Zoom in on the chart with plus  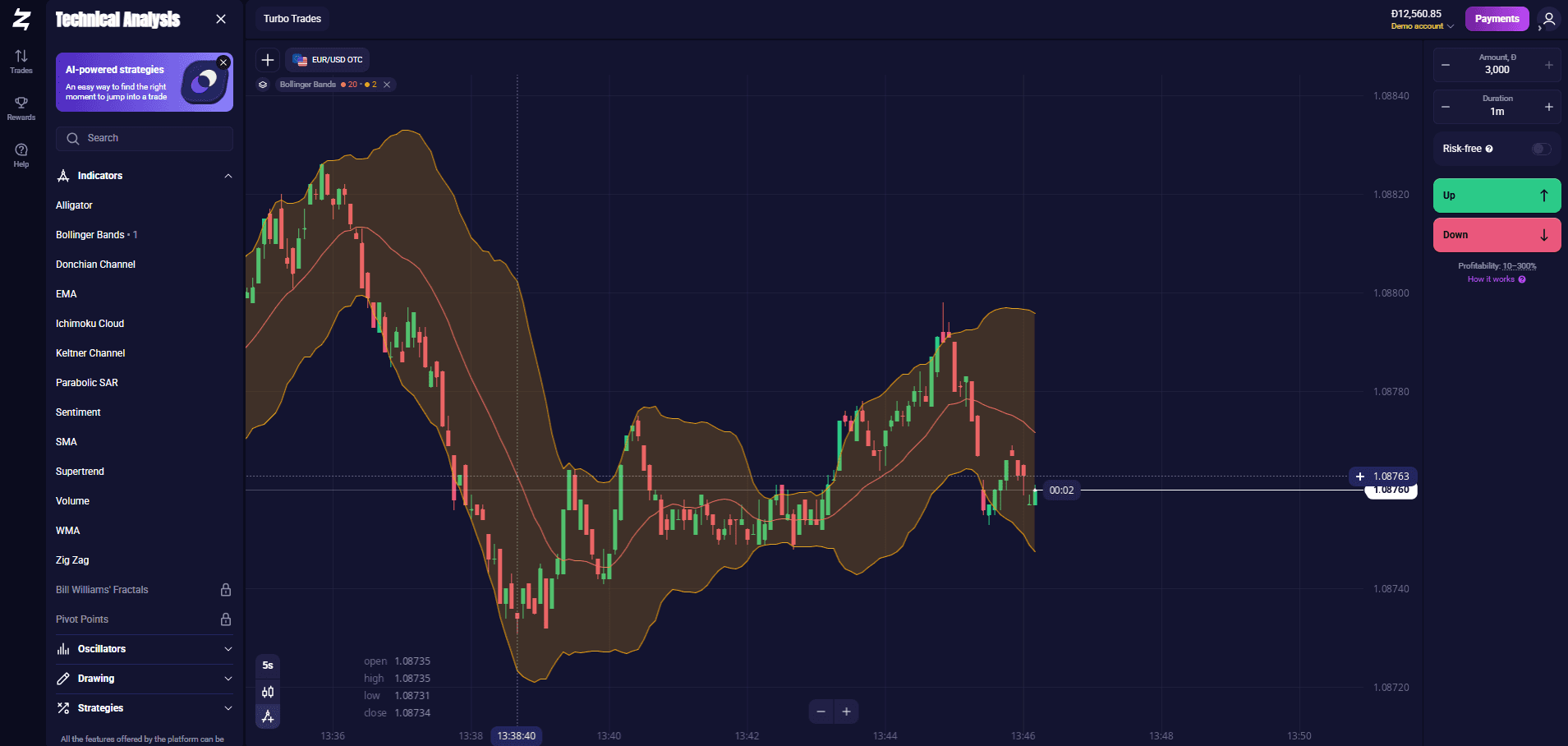click(847, 711)
